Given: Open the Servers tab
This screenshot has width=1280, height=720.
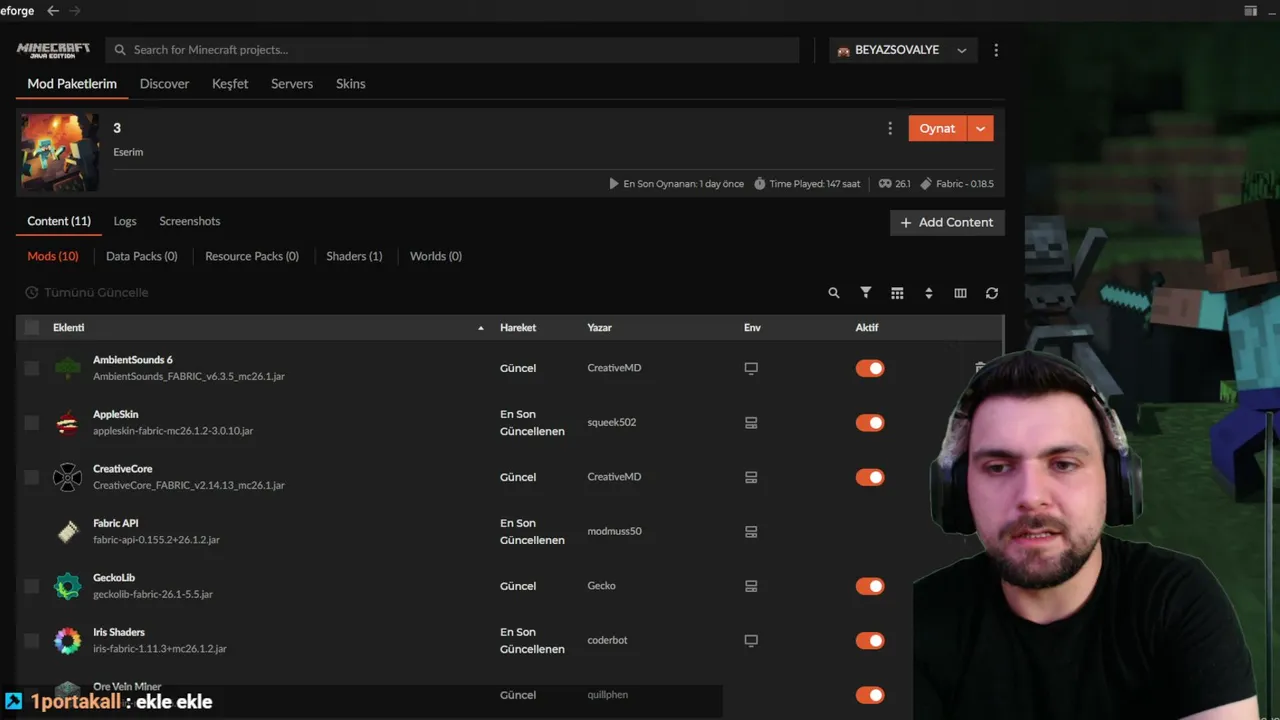Looking at the screenshot, I should (x=292, y=84).
